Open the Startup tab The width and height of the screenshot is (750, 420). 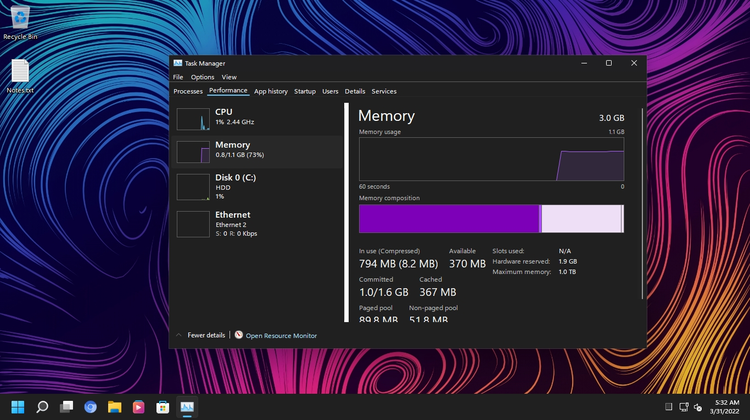coord(305,91)
